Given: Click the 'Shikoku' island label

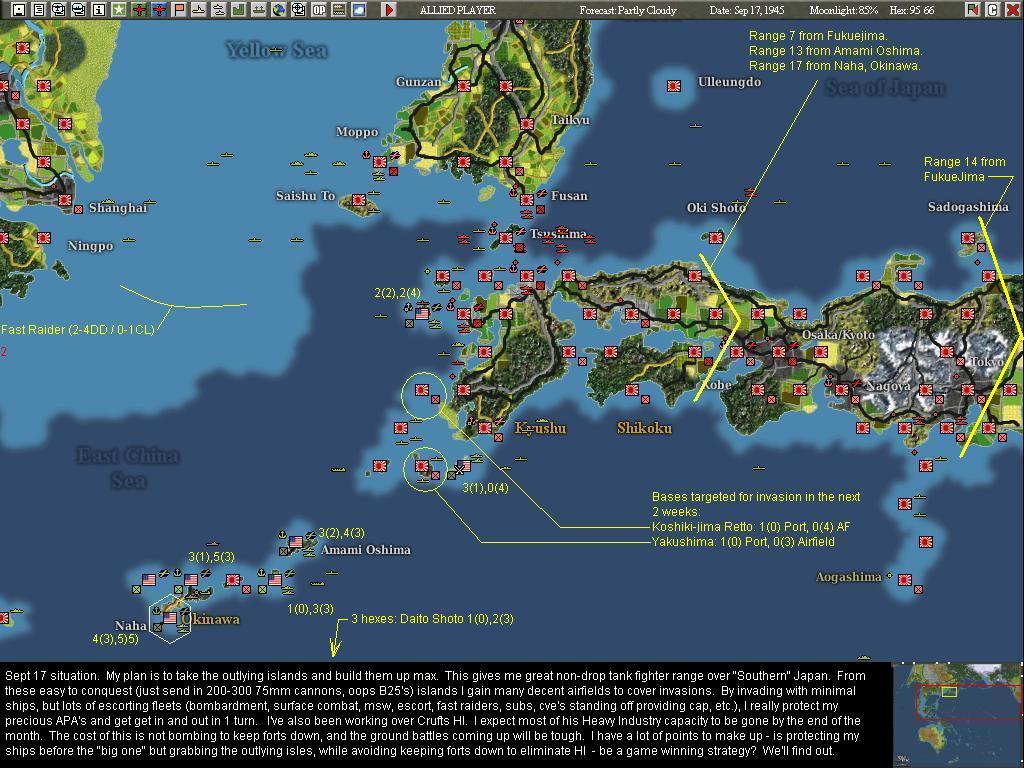Looking at the screenshot, I should [x=644, y=428].
